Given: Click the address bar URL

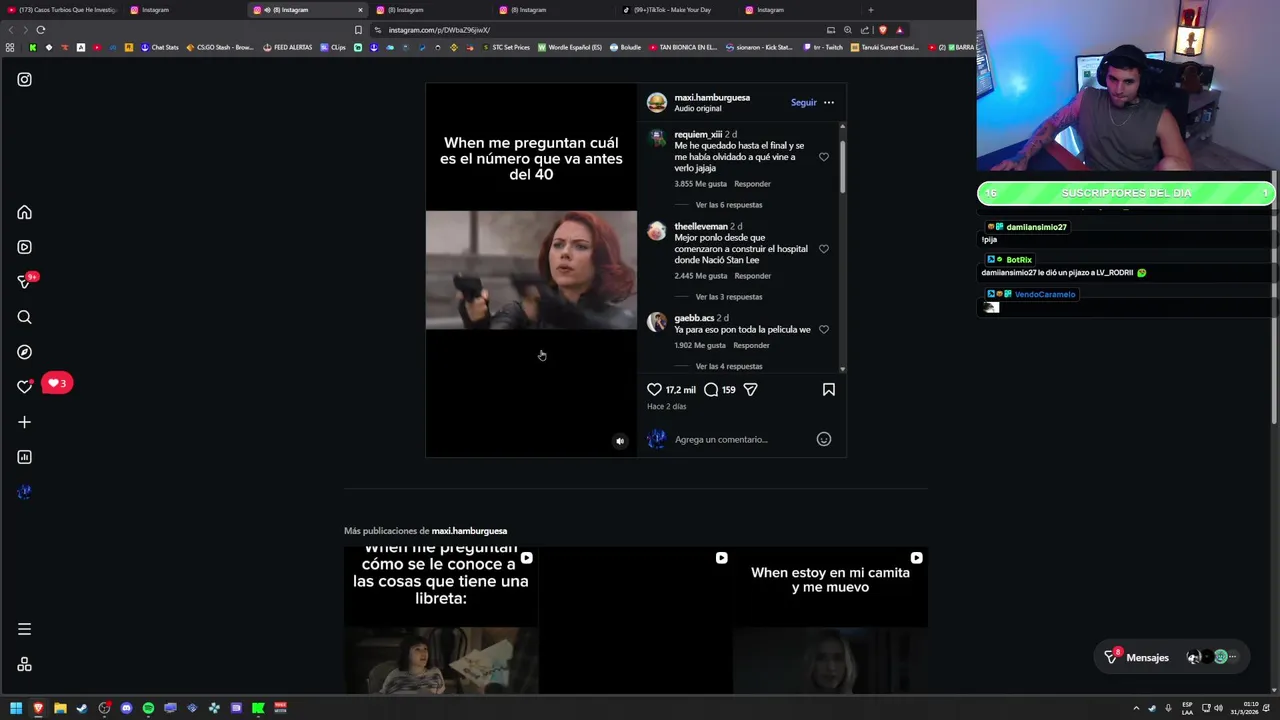Looking at the screenshot, I should coord(439,30).
